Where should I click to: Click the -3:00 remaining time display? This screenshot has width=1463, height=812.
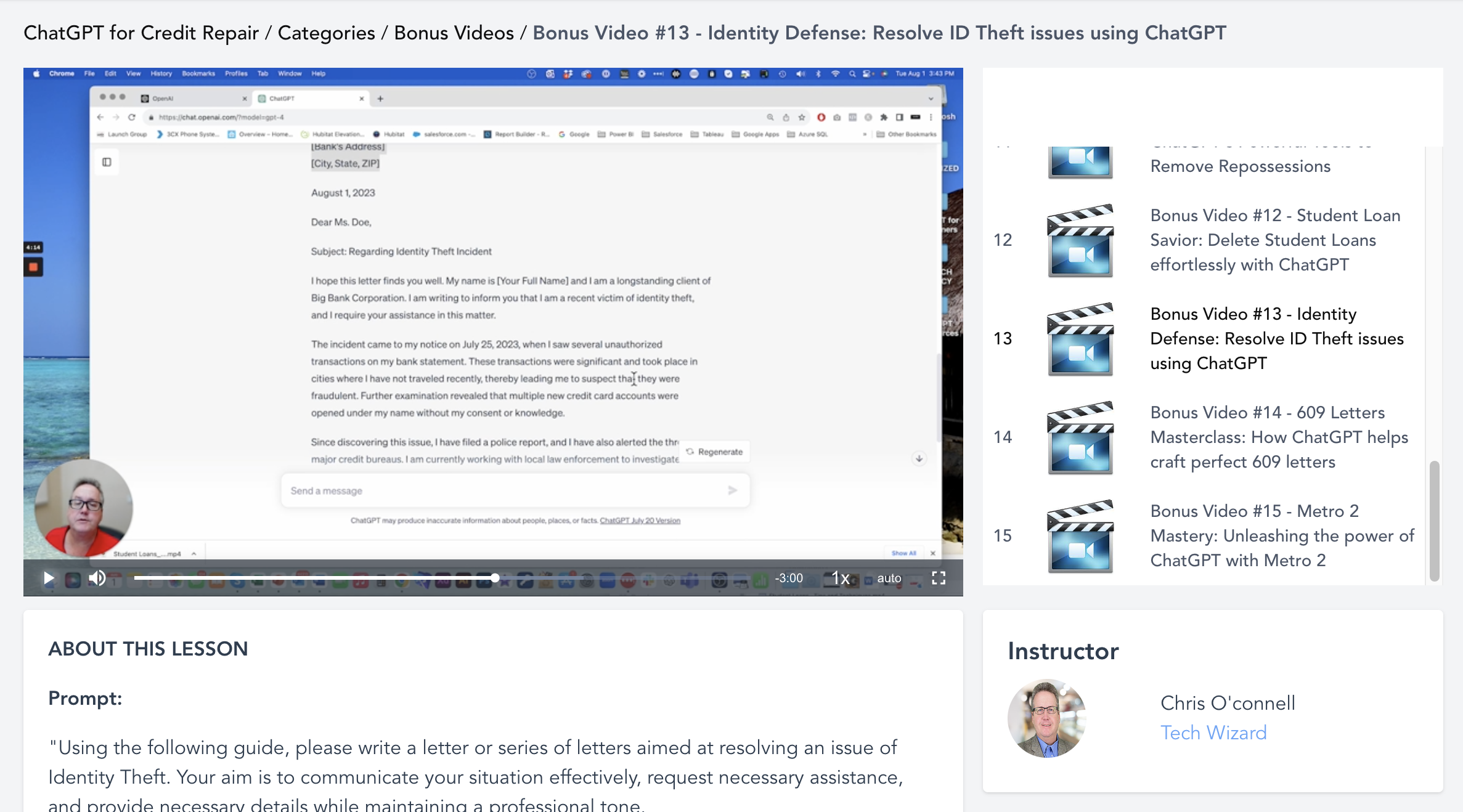789,578
